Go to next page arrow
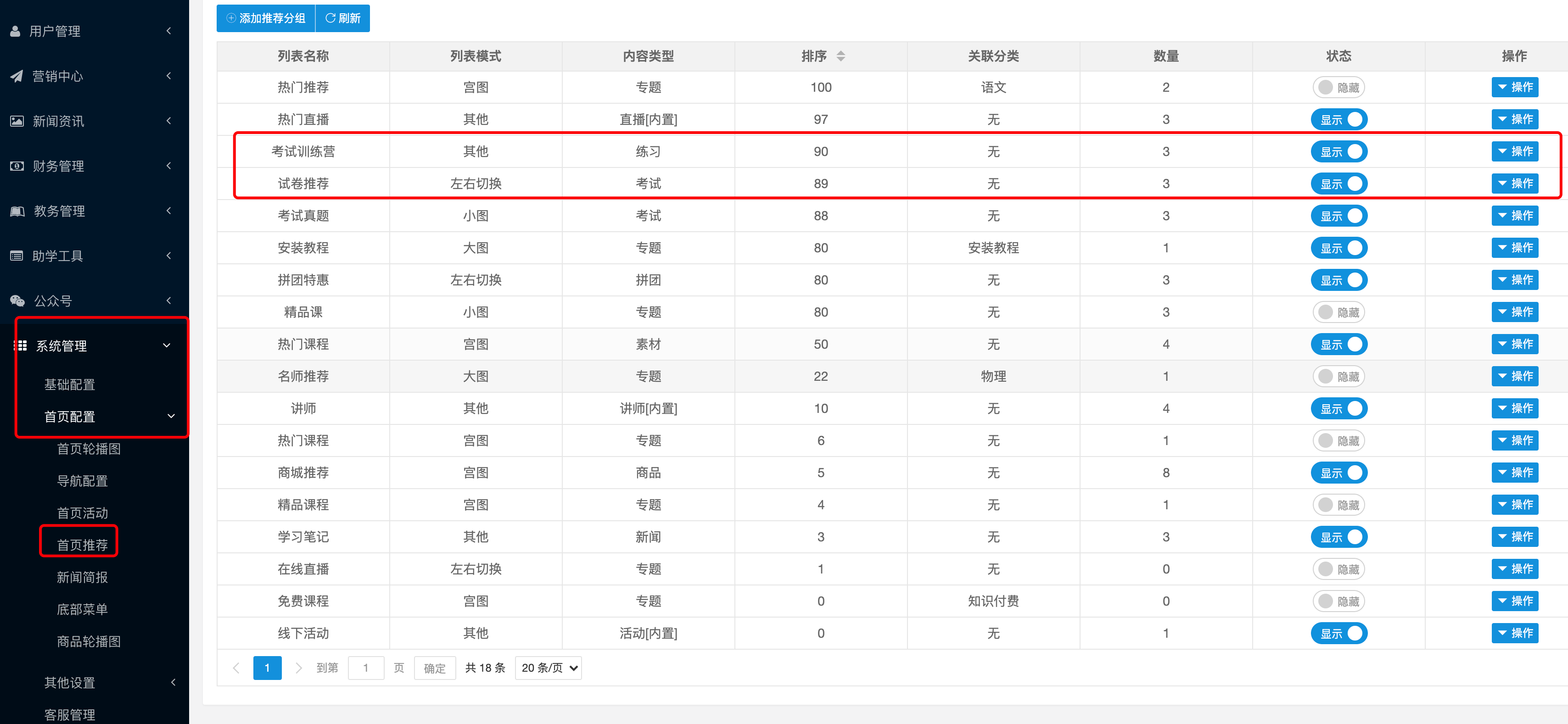Screen dimensions: 1568x724 tap(298, 668)
